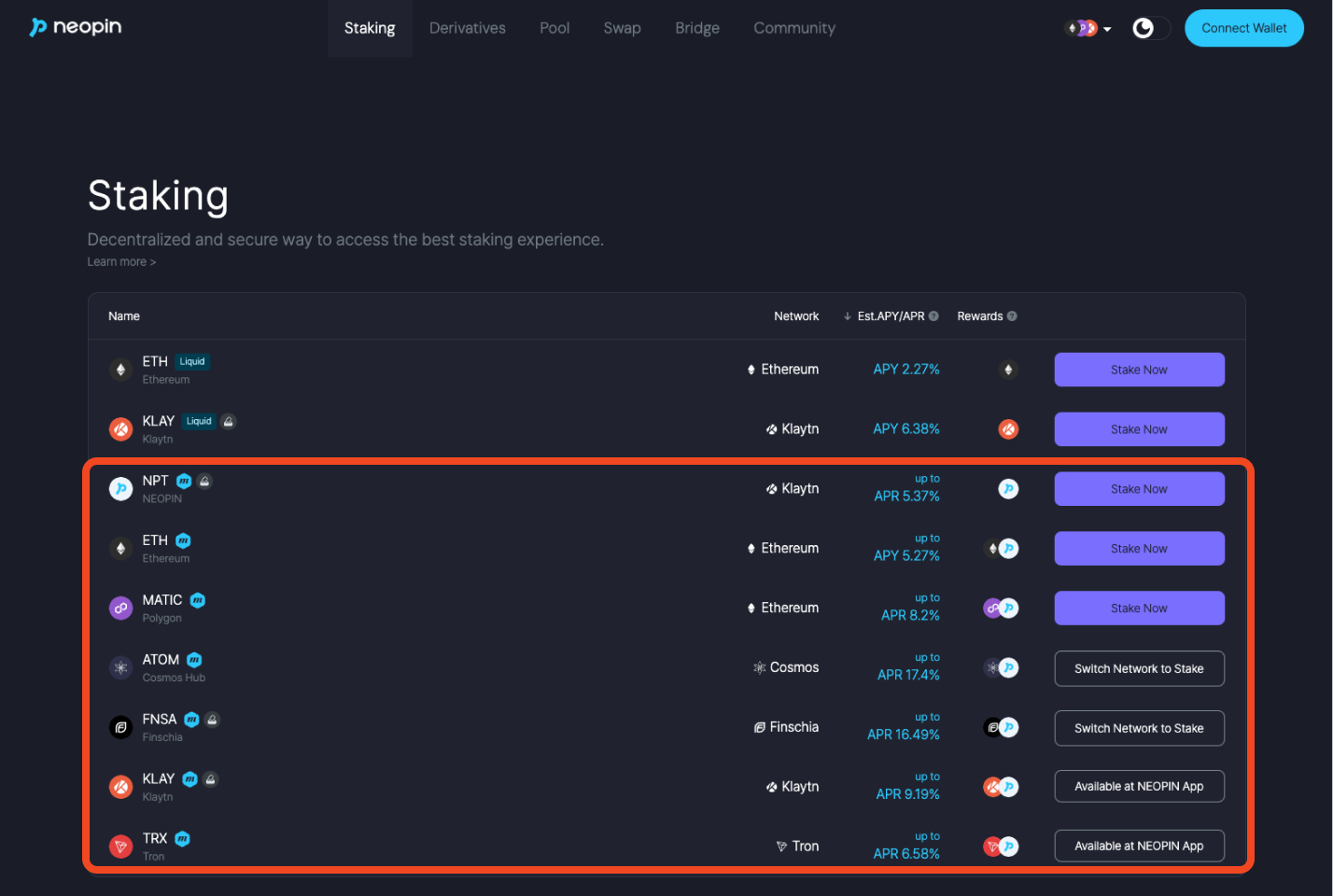This screenshot has width=1333, height=896.
Task: Click the NPT token icon
Action: [x=120, y=489]
